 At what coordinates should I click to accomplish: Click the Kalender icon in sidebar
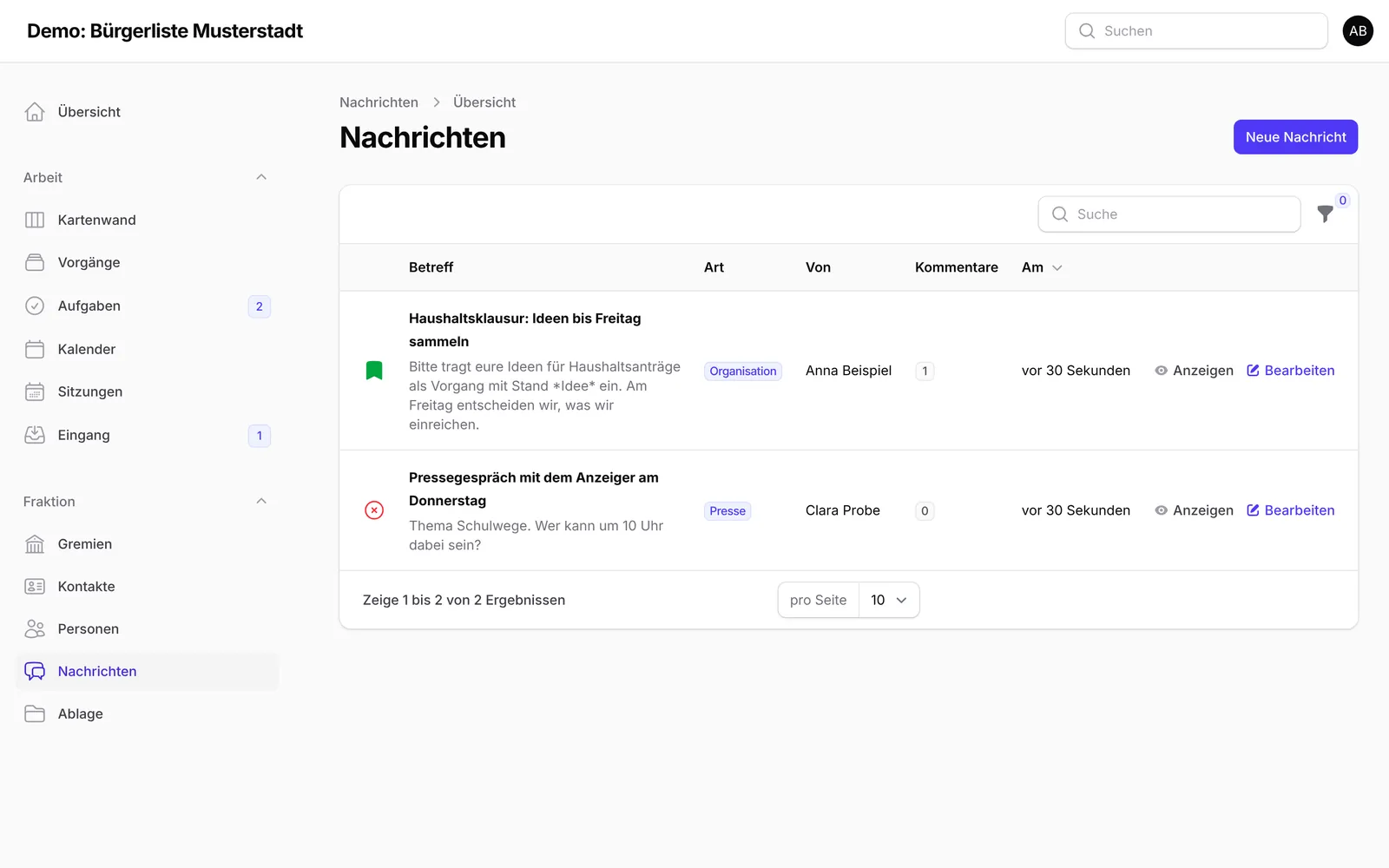click(x=35, y=349)
